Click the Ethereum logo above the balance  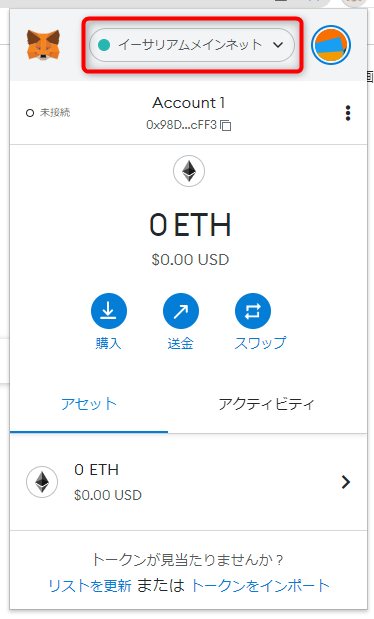[x=189, y=171]
